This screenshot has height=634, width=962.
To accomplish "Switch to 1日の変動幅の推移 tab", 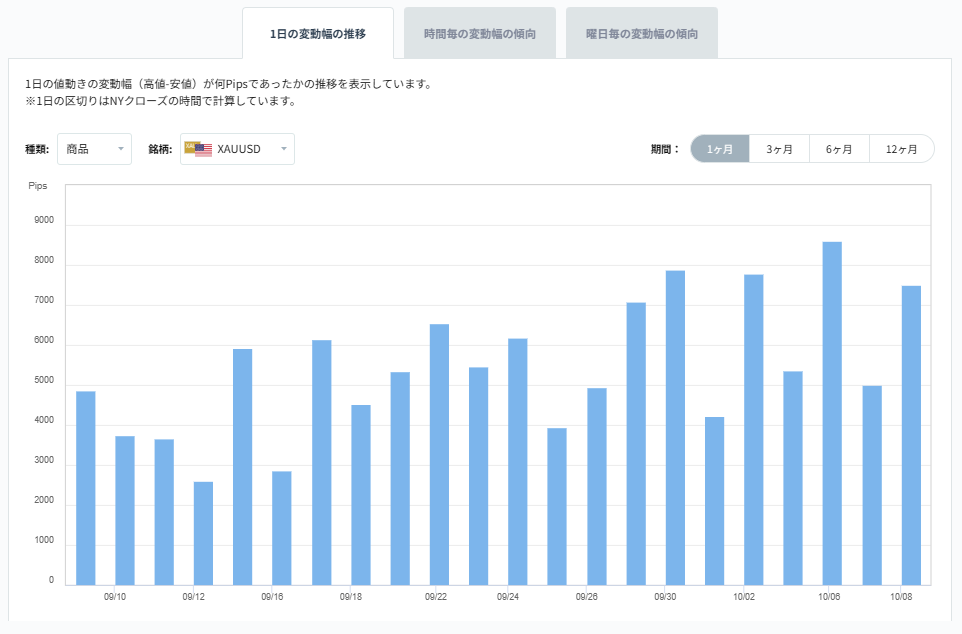I will (318, 34).
